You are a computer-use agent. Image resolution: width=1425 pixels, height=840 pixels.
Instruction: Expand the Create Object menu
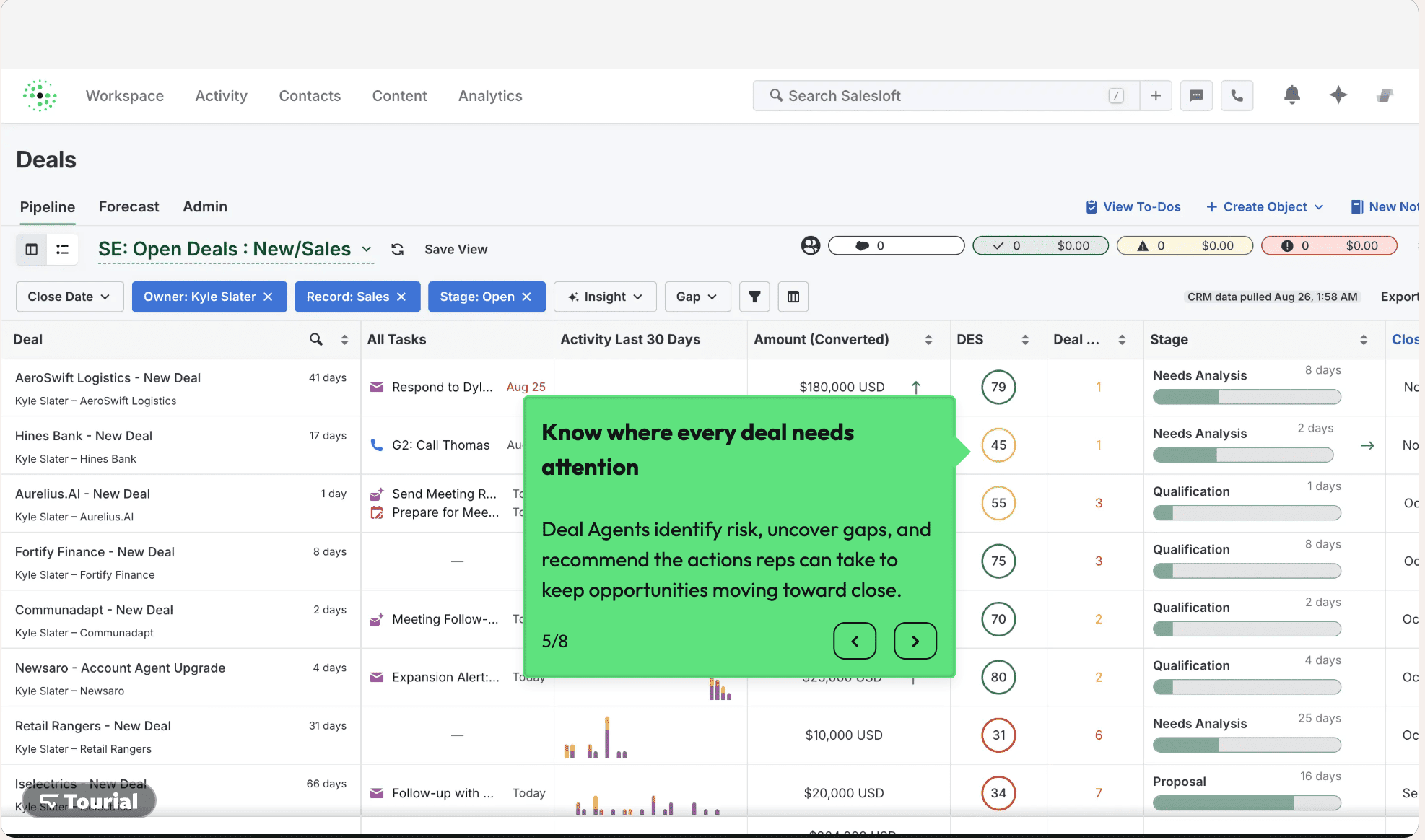click(x=1265, y=206)
